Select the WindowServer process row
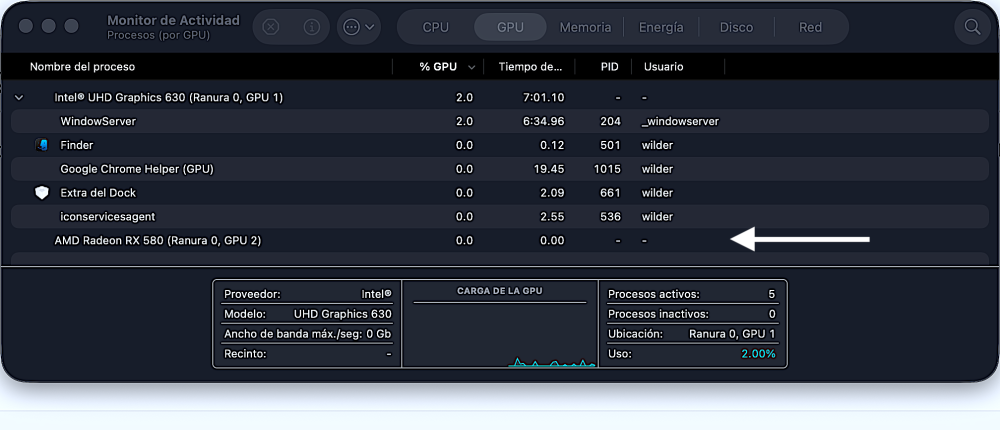 pos(499,121)
